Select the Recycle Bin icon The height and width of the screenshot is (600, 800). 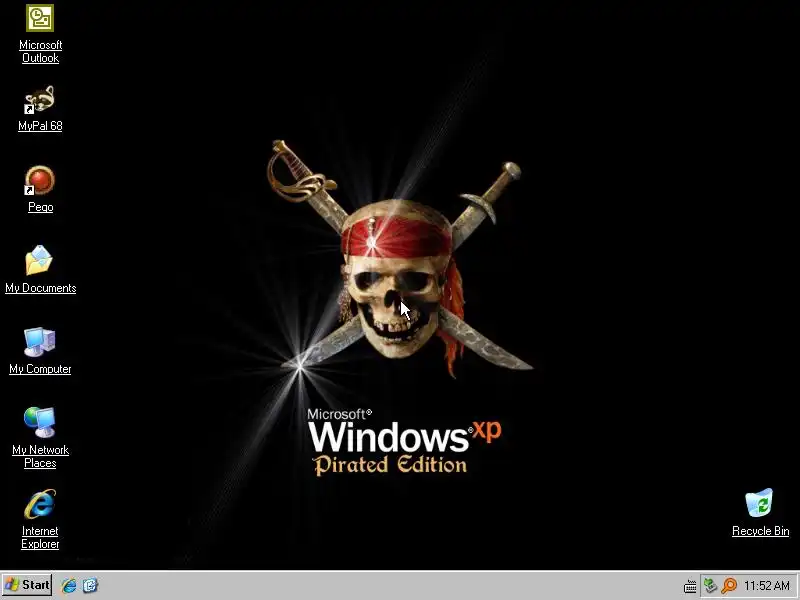click(759, 503)
